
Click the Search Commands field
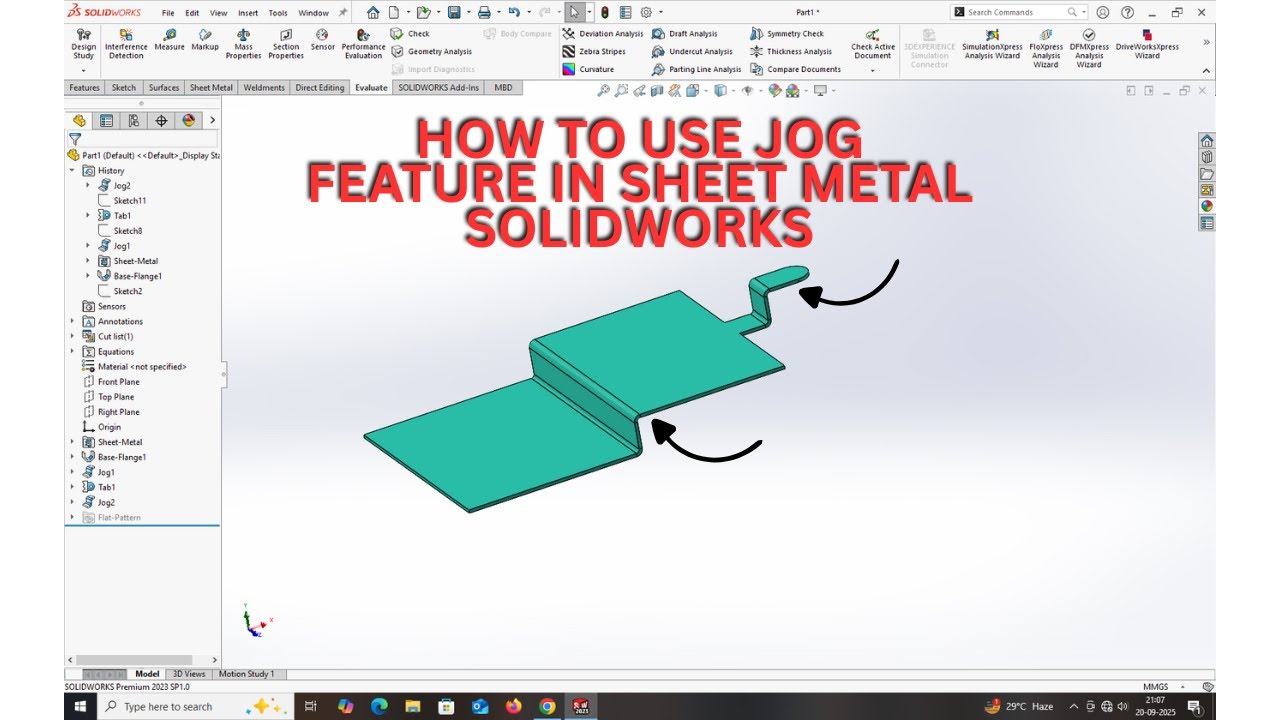[1017, 12]
